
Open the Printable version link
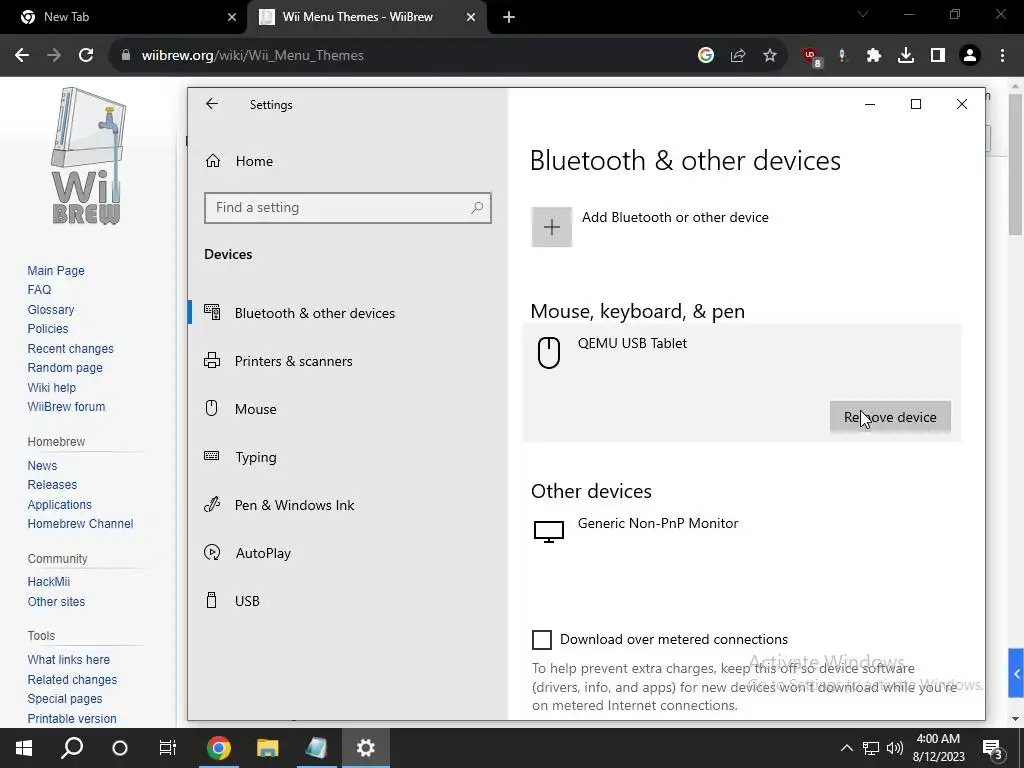pos(72,718)
